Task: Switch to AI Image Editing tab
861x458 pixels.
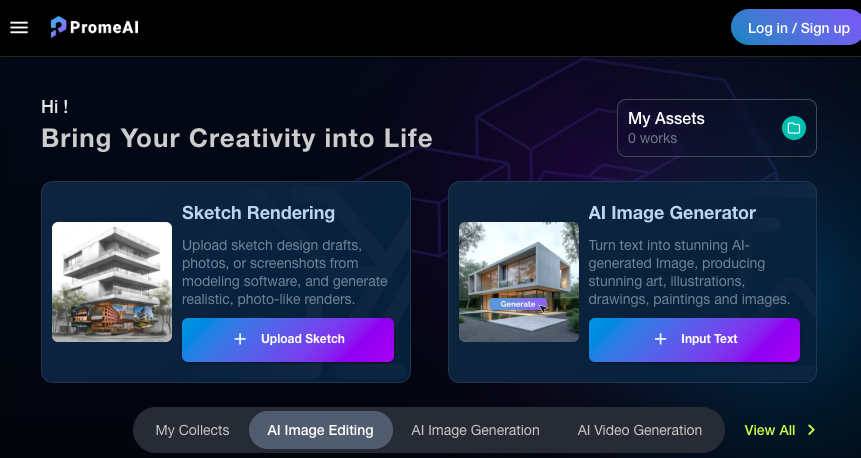Action: (321, 430)
